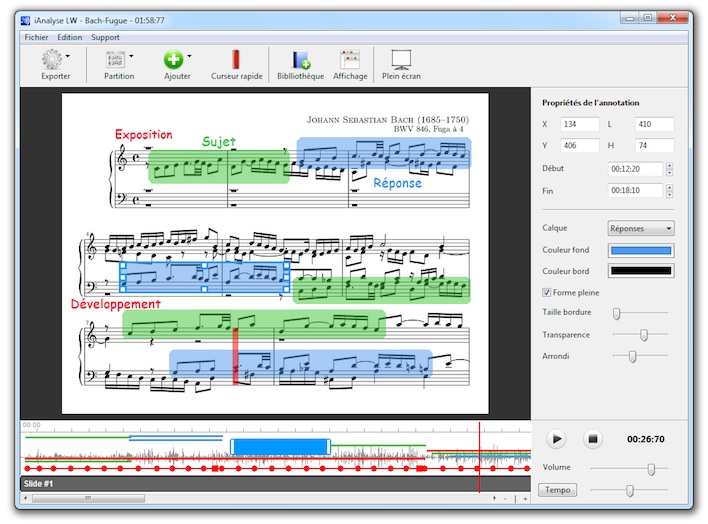
Task: Click the timeline scroll left arrow
Action: coord(26,498)
